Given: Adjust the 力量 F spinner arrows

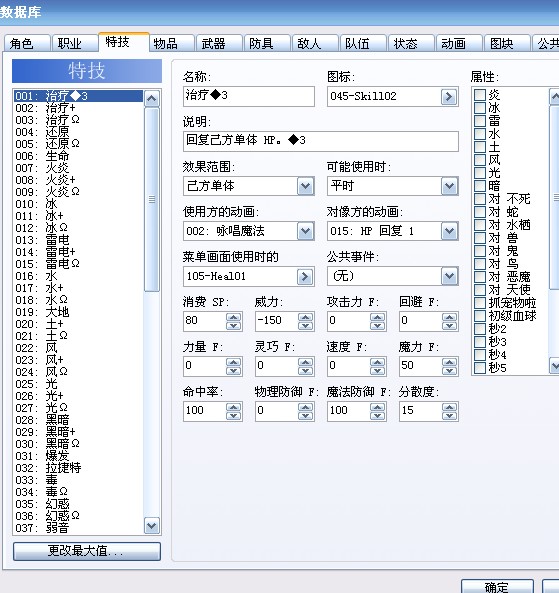Looking at the screenshot, I should (234, 366).
